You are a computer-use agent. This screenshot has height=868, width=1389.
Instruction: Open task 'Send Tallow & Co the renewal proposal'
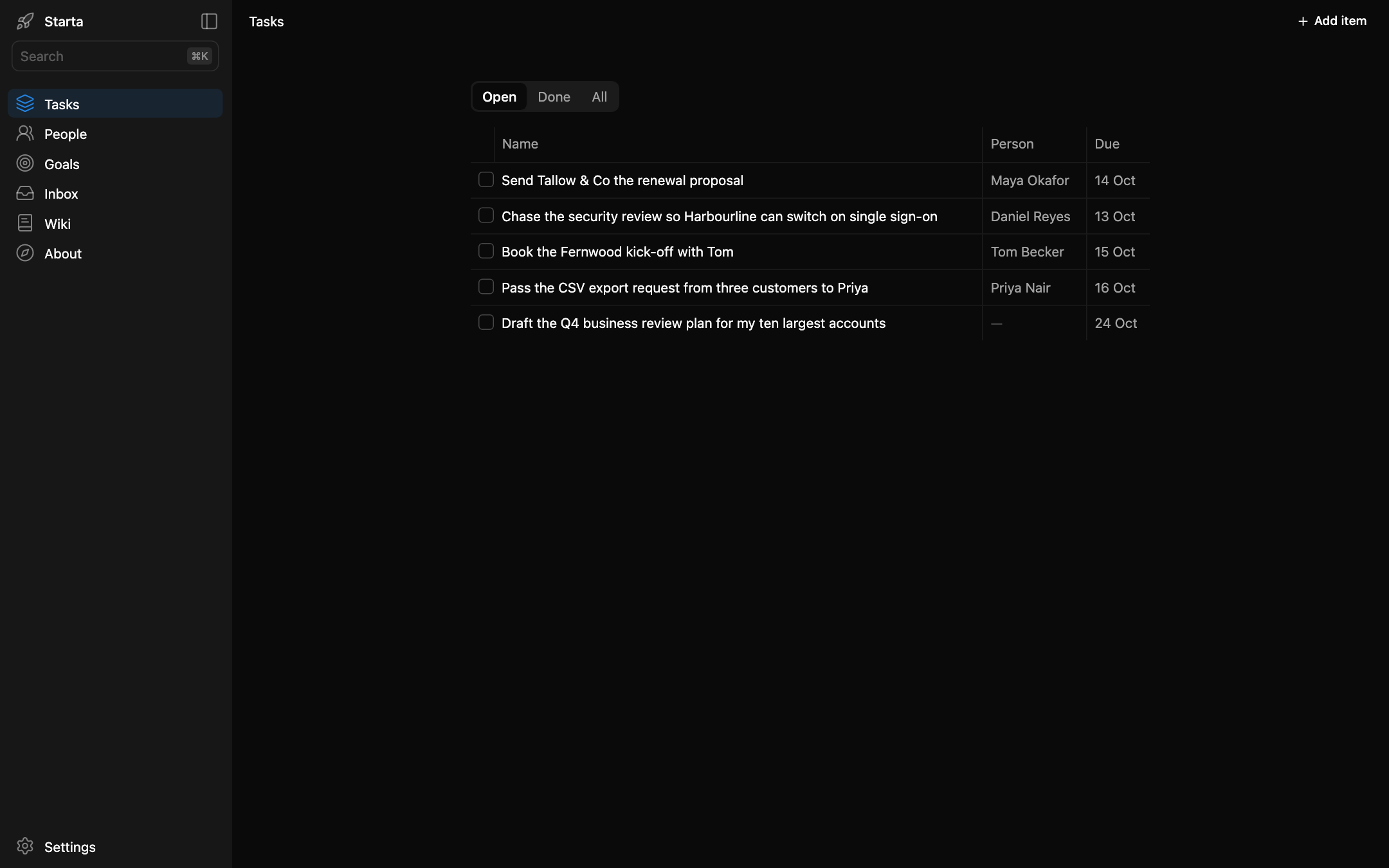click(622, 181)
